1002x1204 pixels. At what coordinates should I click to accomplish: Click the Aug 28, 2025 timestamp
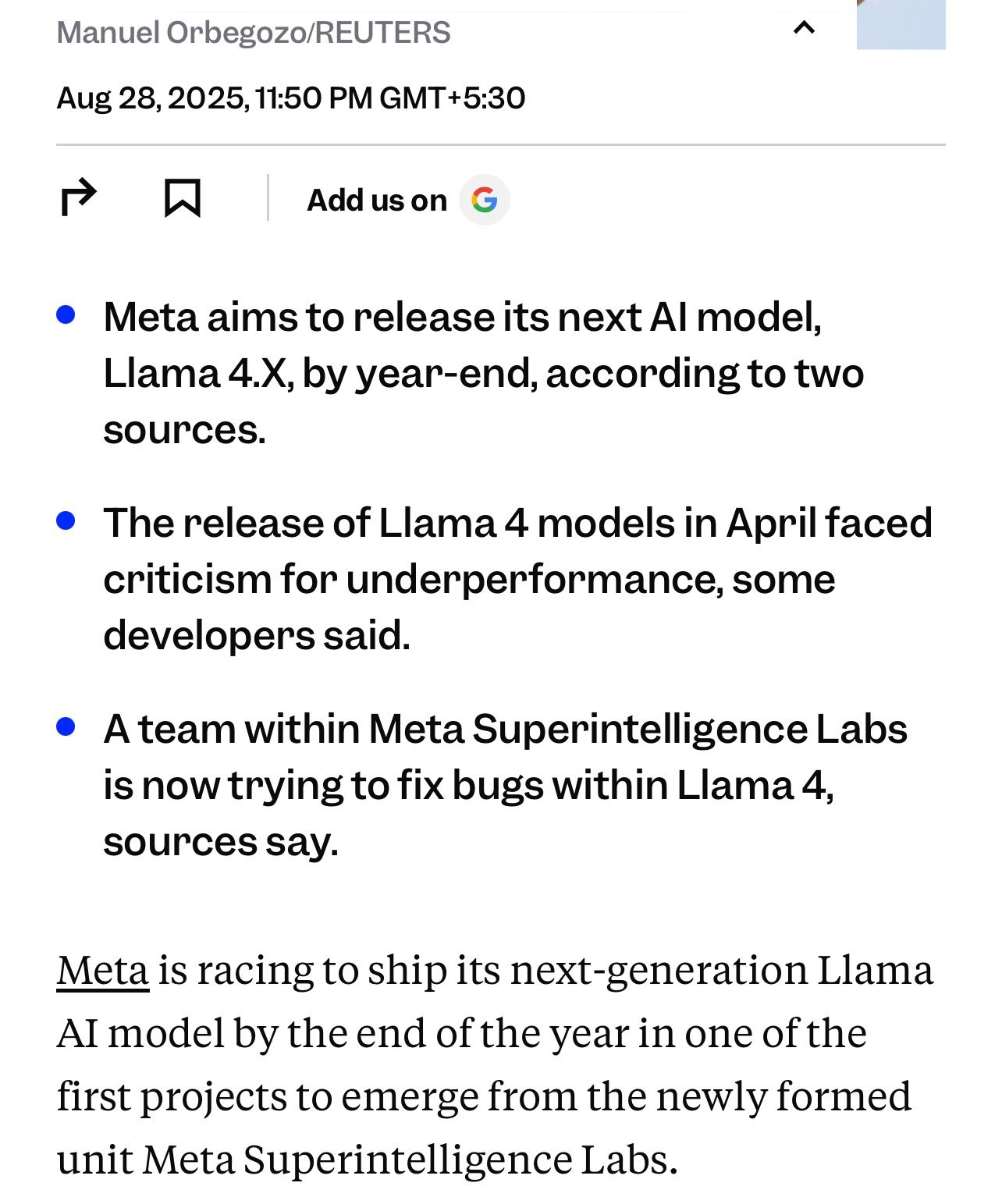click(x=290, y=98)
